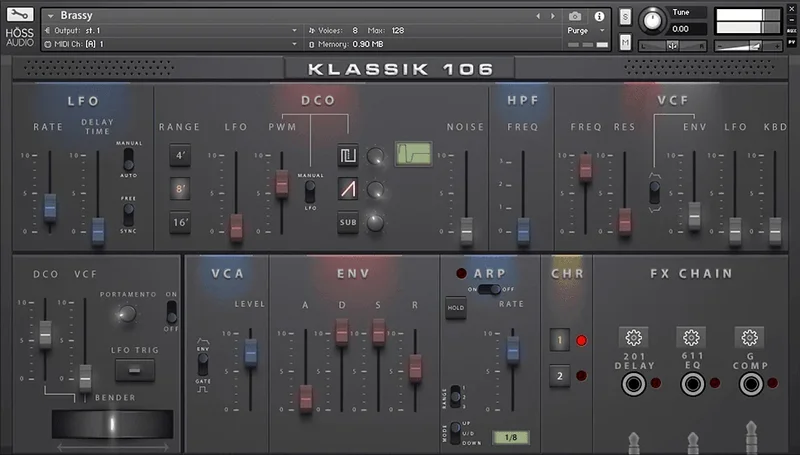Click the Max voices 128 value
This screenshot has width=800, height=455.
398,31
